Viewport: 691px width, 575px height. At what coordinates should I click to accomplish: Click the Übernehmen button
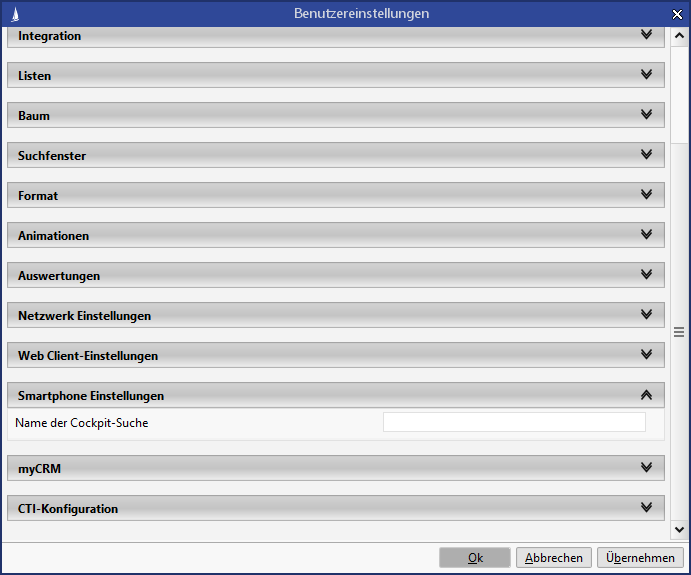[640, 558]
